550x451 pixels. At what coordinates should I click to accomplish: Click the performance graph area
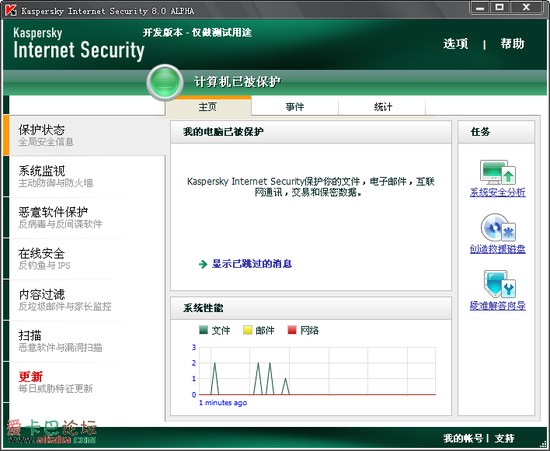click(x=317, y=371)
